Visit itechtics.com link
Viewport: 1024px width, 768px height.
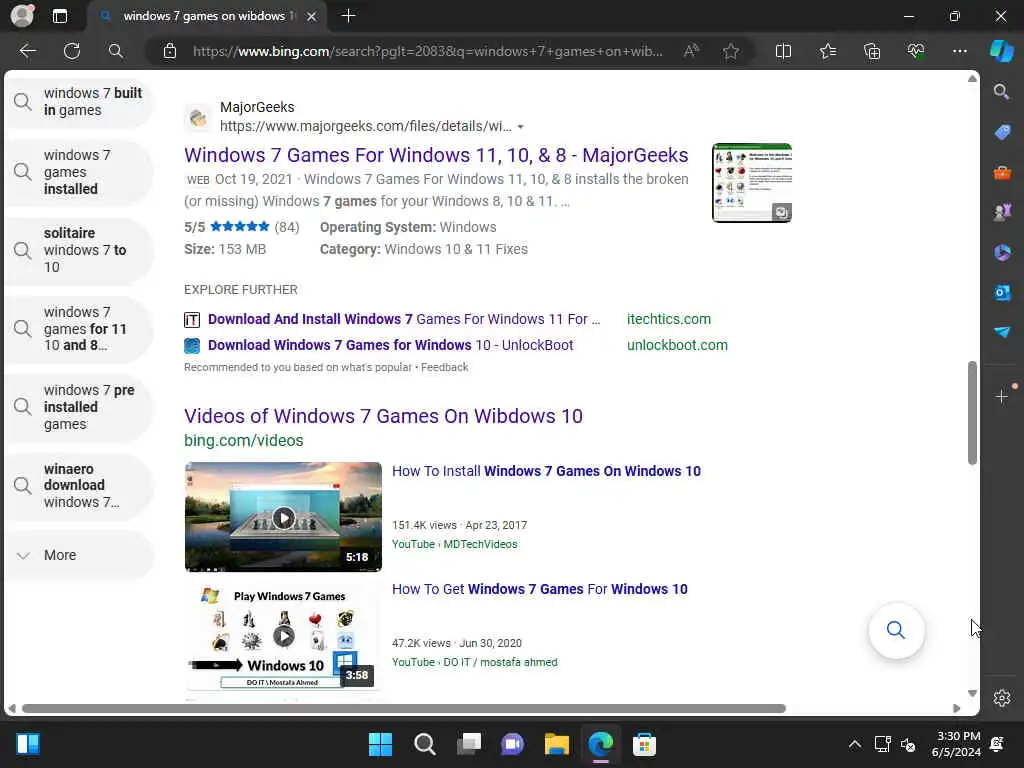(669, 319)
